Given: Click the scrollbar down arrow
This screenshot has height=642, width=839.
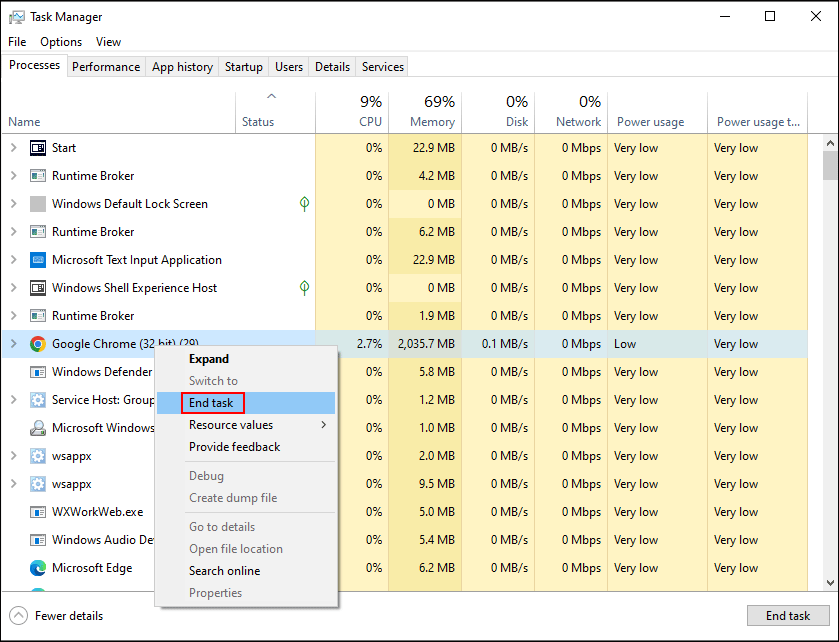Looking at the screenshot, I should [830, 583].
